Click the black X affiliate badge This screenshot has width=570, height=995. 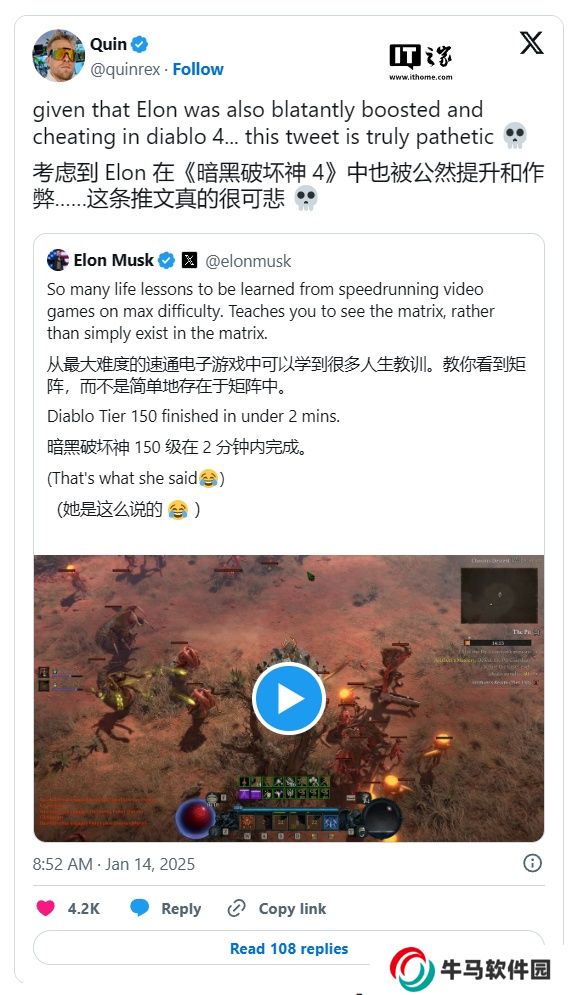(189, 260)
